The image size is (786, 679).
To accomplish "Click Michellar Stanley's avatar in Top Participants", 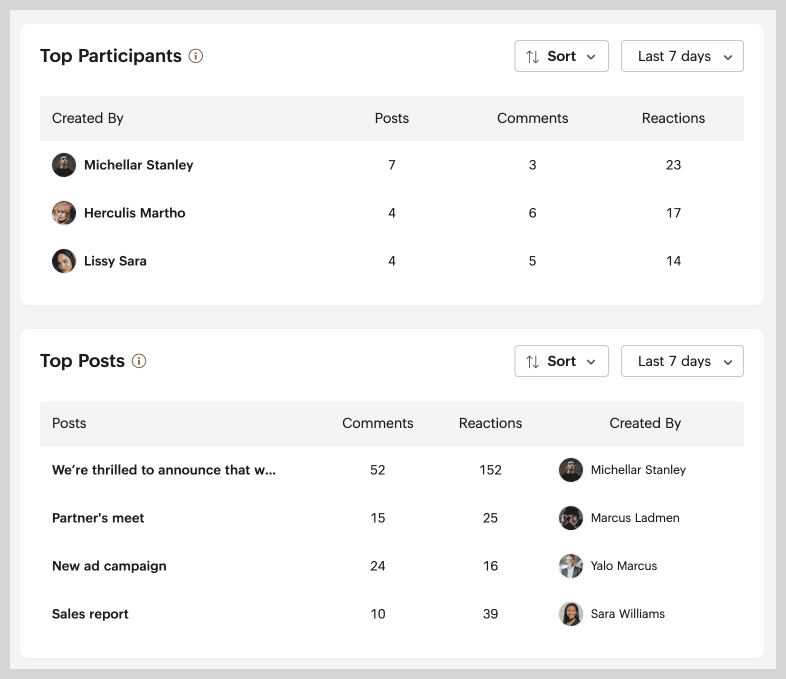I will coord(64,165).
